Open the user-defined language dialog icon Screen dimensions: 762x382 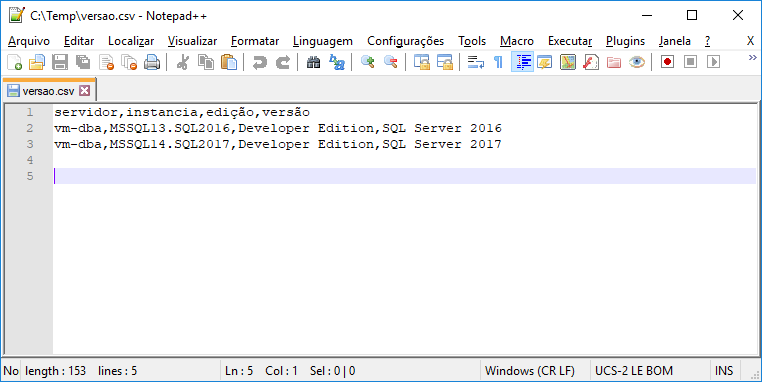(x=544, y=62)
